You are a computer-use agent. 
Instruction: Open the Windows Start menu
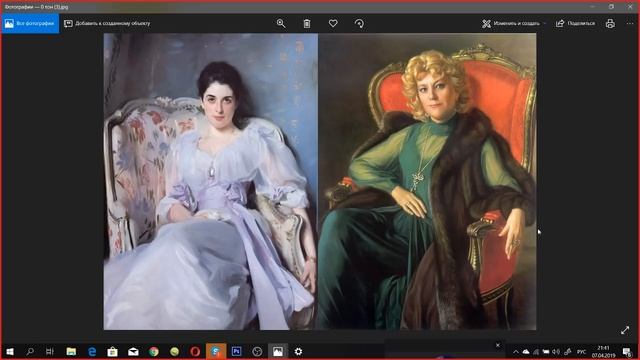[x=10, y=351]
